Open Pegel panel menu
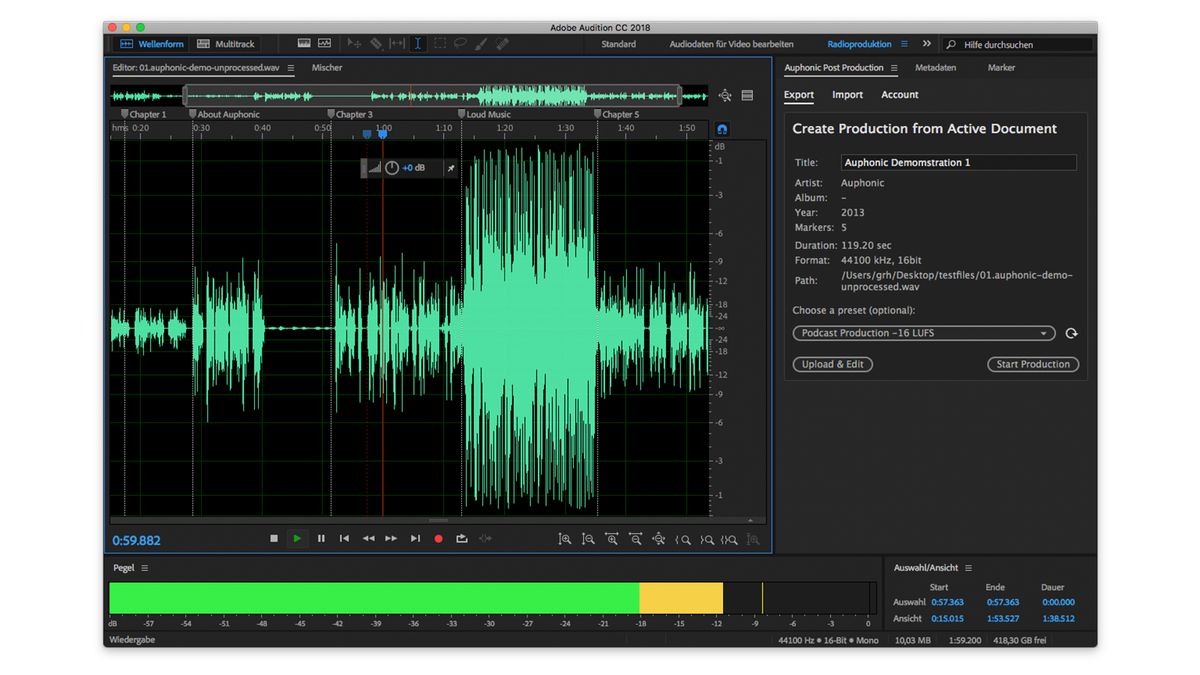 pos(144,568)
